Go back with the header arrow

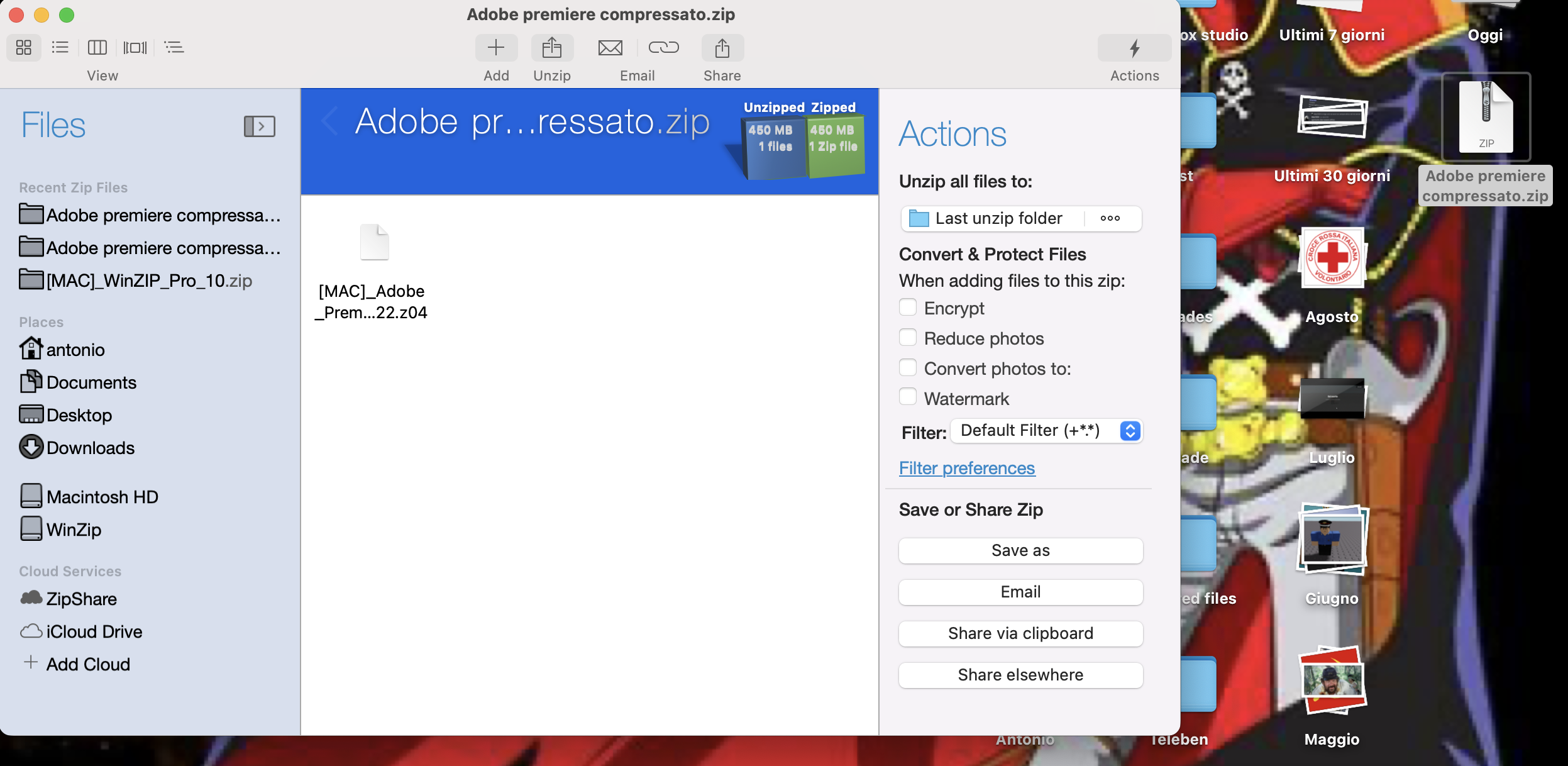[330, 121]
